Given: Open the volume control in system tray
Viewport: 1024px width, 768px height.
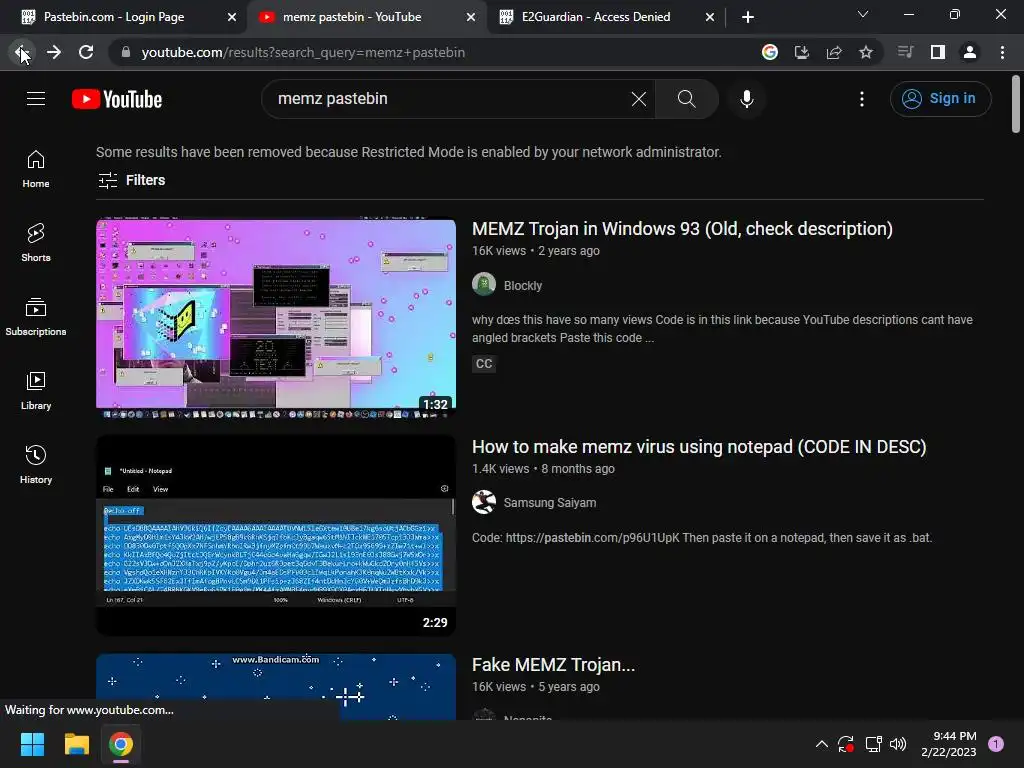Looking at the screenshot, I should point(898,744).
